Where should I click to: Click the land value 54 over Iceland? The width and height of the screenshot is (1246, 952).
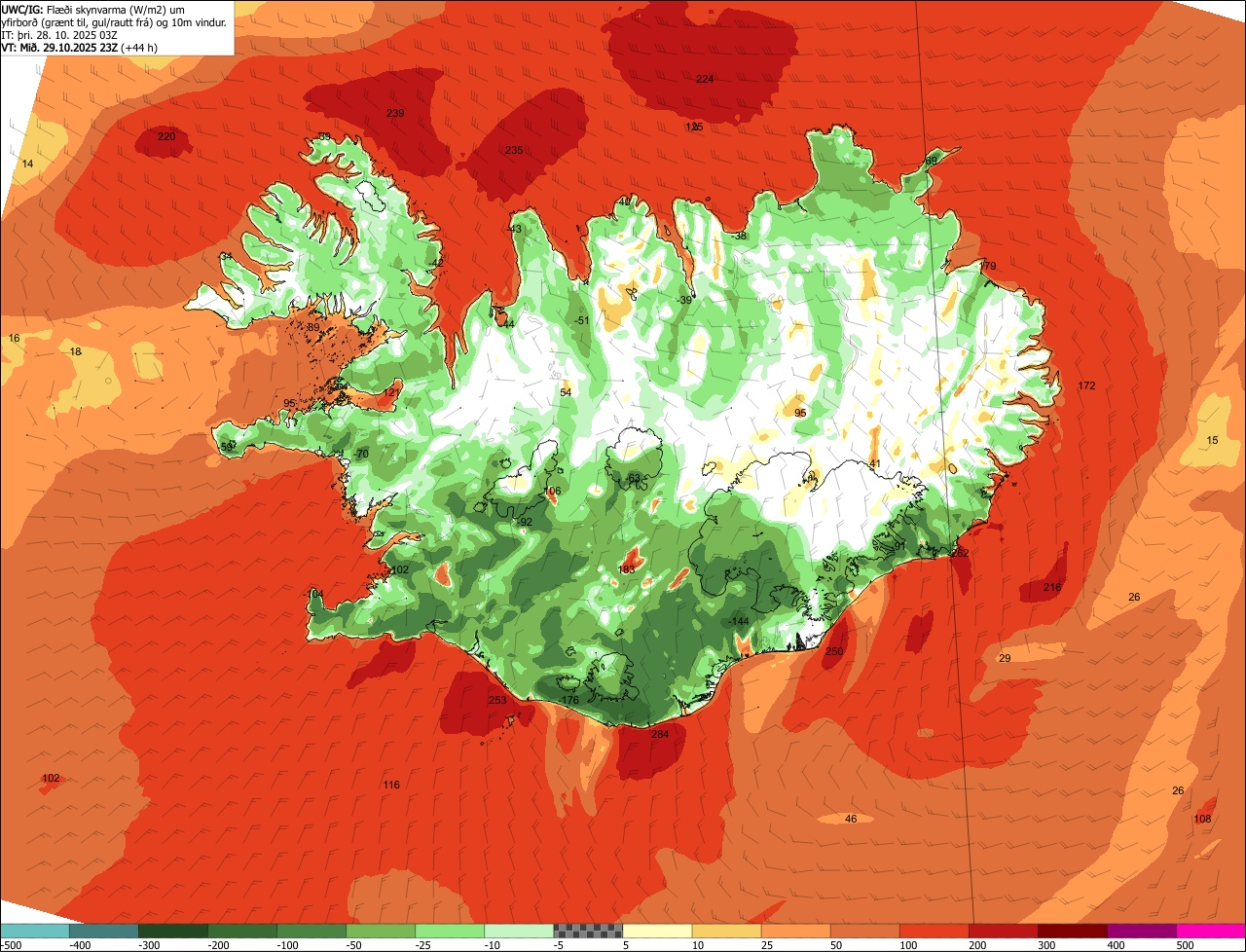point(566,392)
